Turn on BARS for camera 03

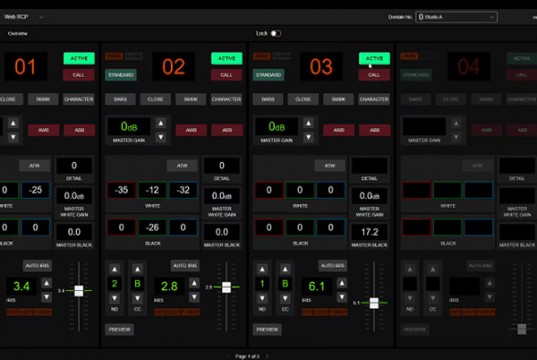(268, 99)
